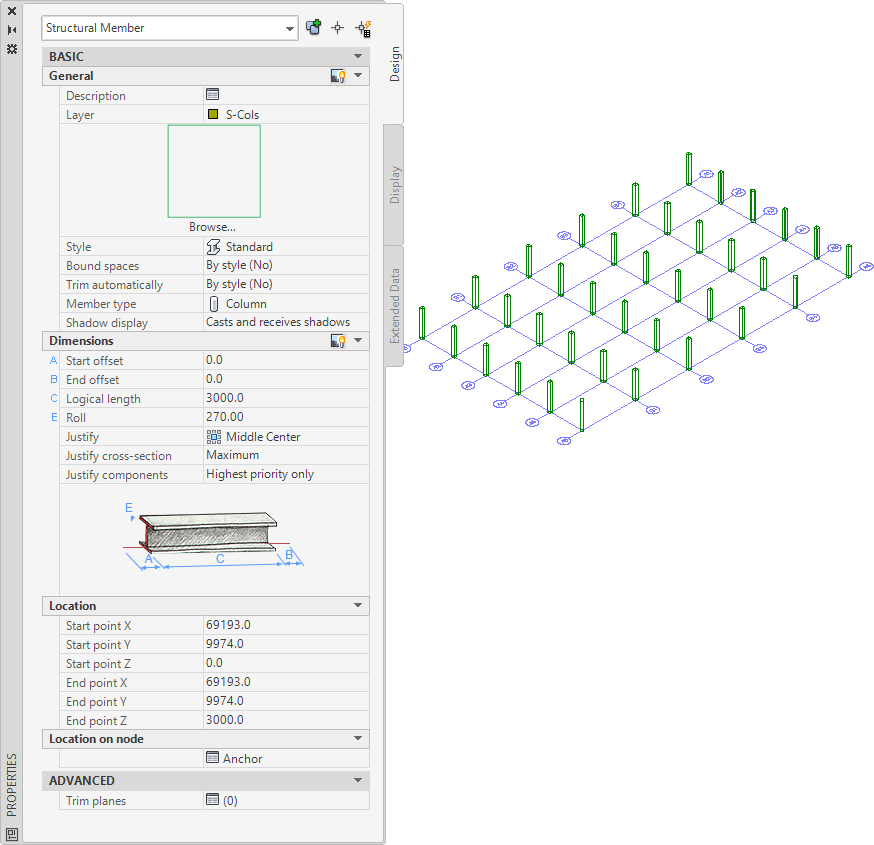The width and height of the screenshot is (874, 845).
Task: Toggle illustration icon in General header
Action: pyautogui.click(x=338, y=76)
